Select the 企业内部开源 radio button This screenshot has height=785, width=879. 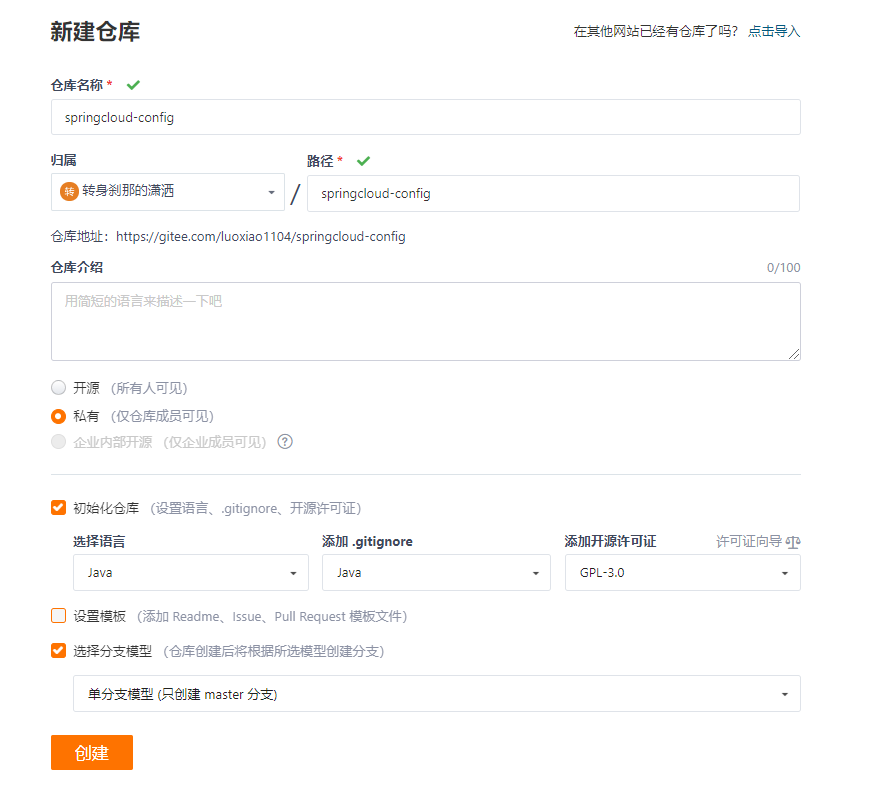(58, 442)
